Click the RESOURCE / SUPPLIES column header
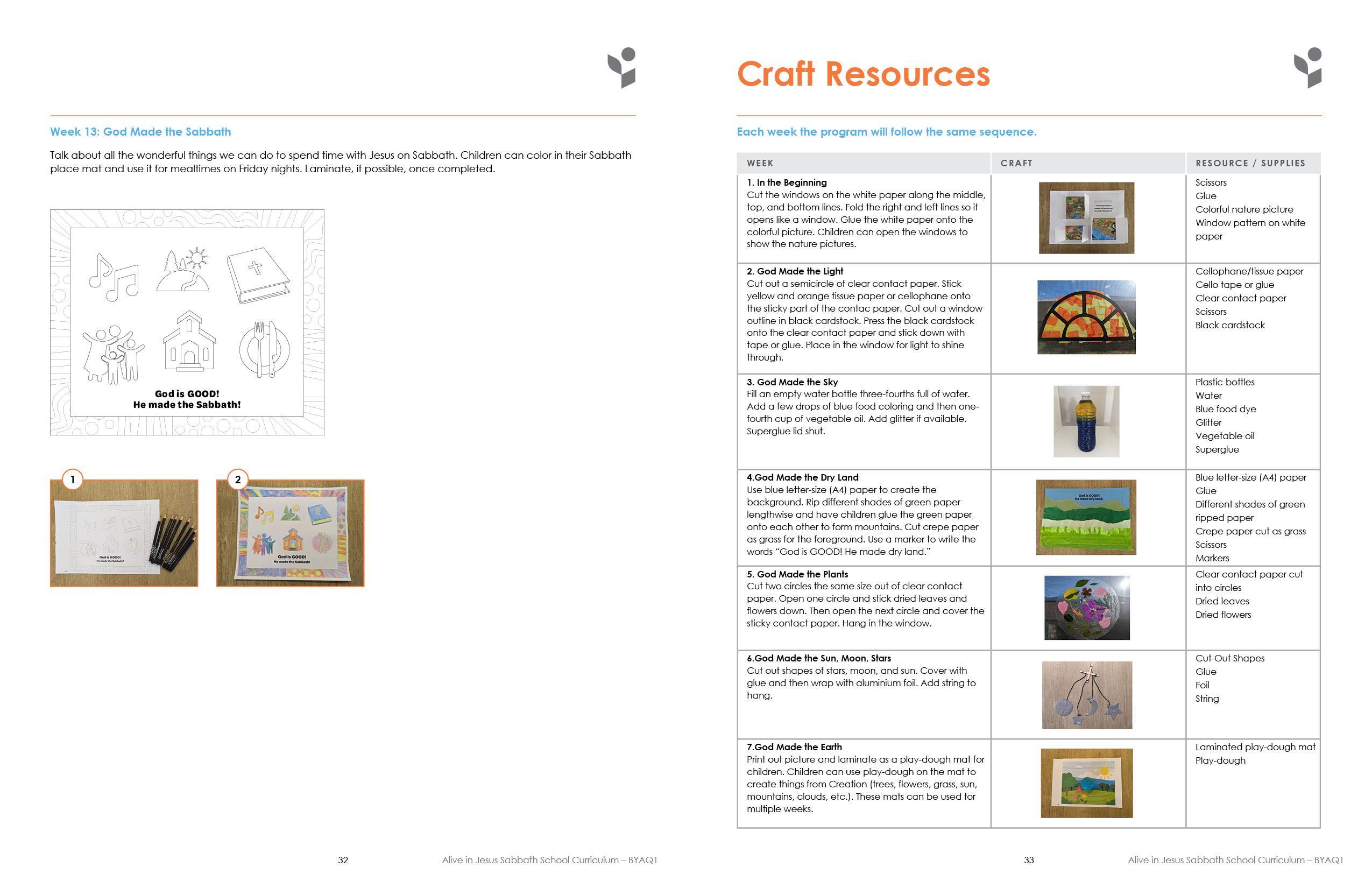The height and width of the screenshot is (888, 1372). point(1250,163)
